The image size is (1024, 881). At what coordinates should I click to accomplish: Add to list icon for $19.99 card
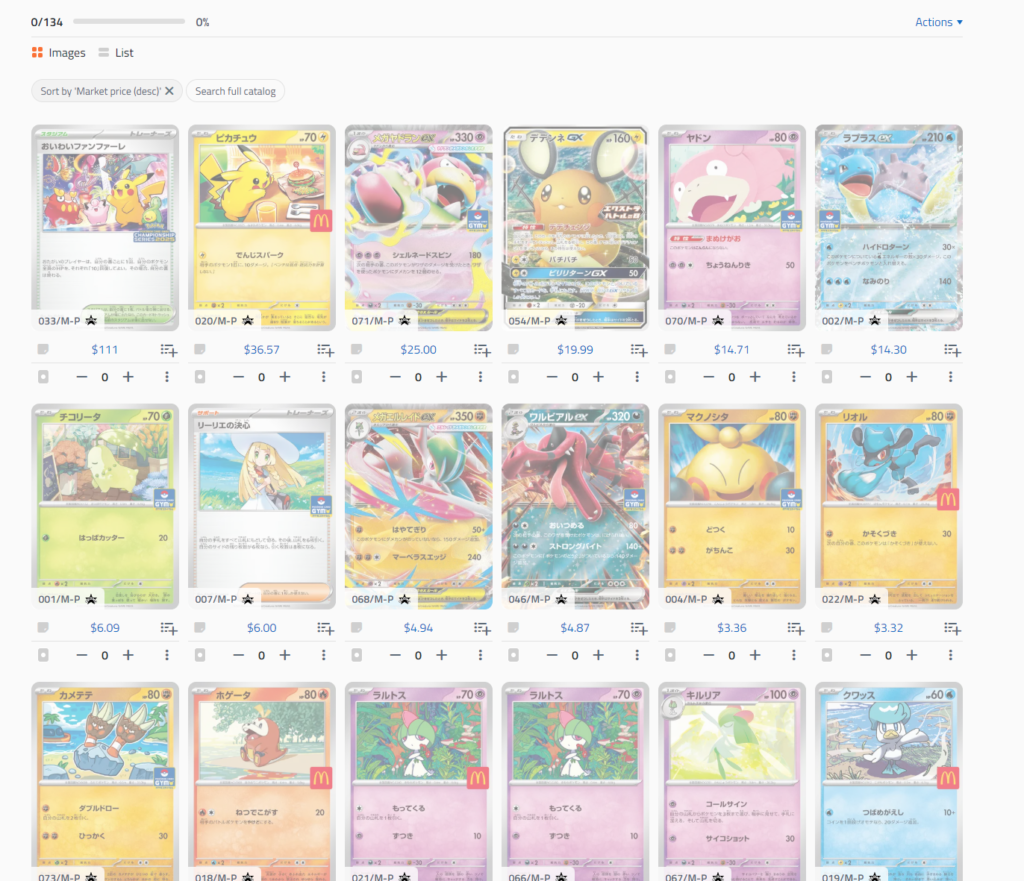639,350
